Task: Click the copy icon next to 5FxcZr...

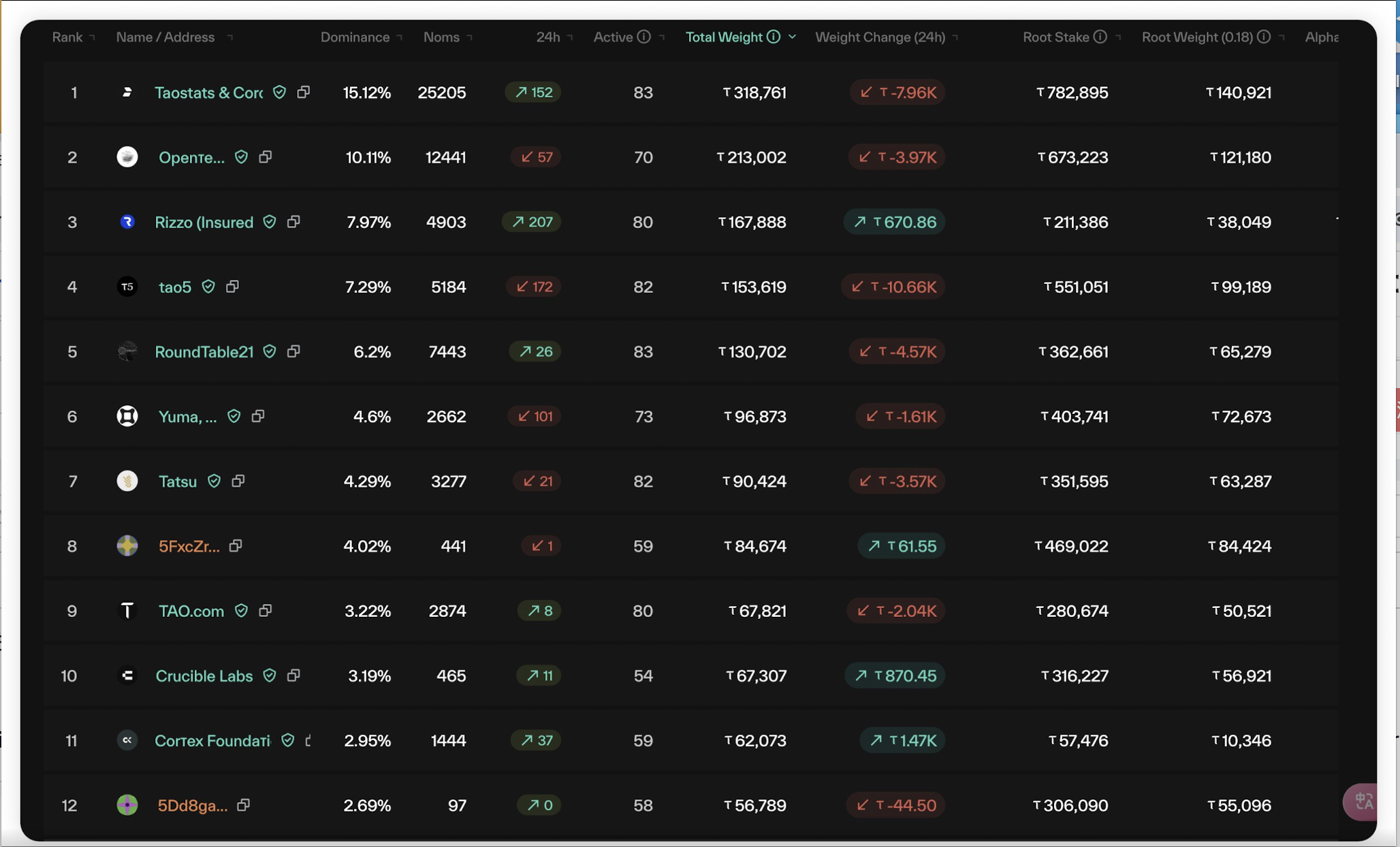Action: click(x=236, y=546)
